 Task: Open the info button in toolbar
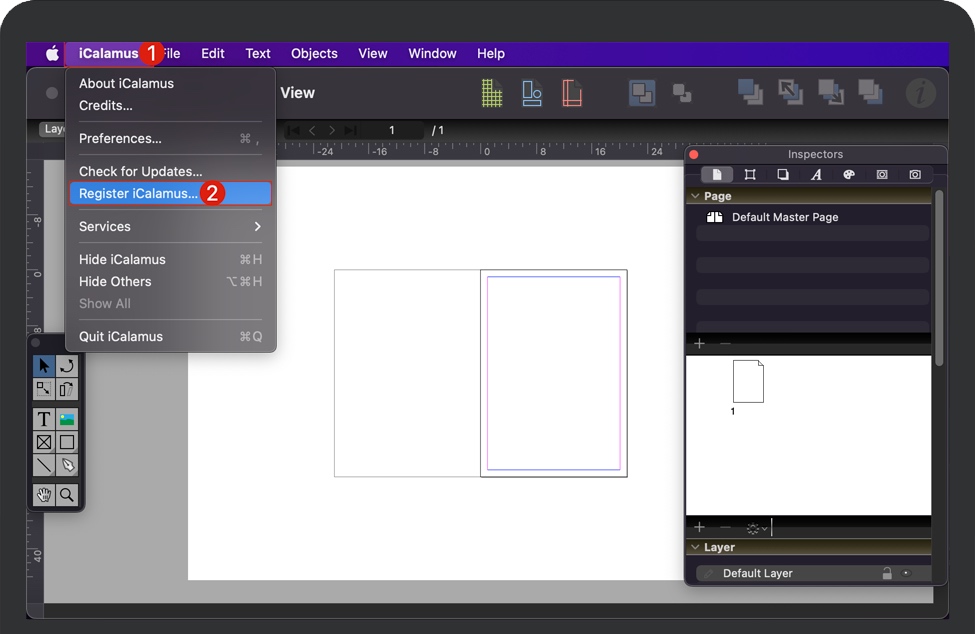pos(920,93)
